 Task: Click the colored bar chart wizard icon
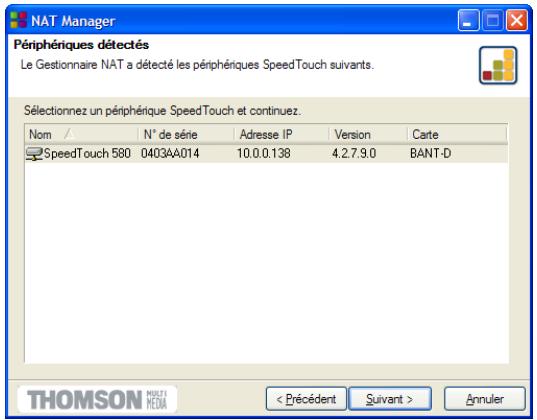[498, 65]
